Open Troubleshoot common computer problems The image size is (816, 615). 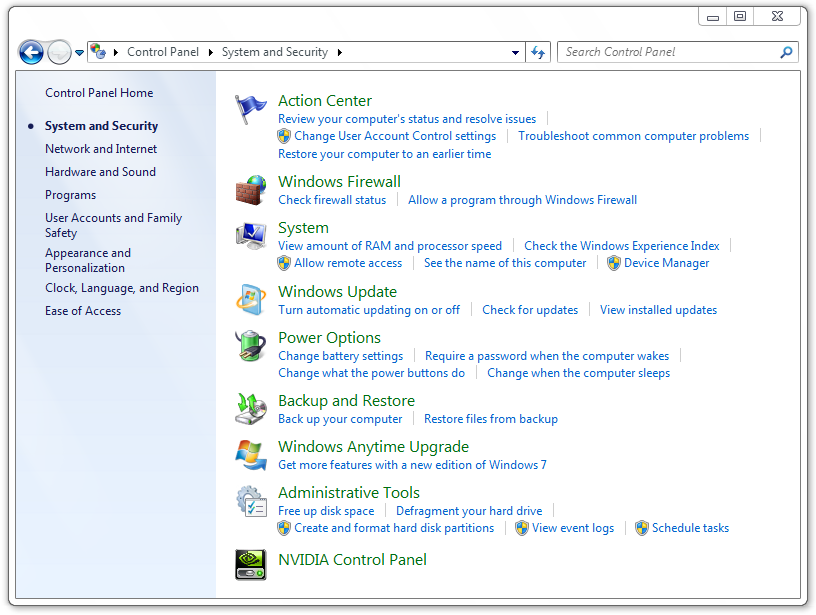[633, 136]
